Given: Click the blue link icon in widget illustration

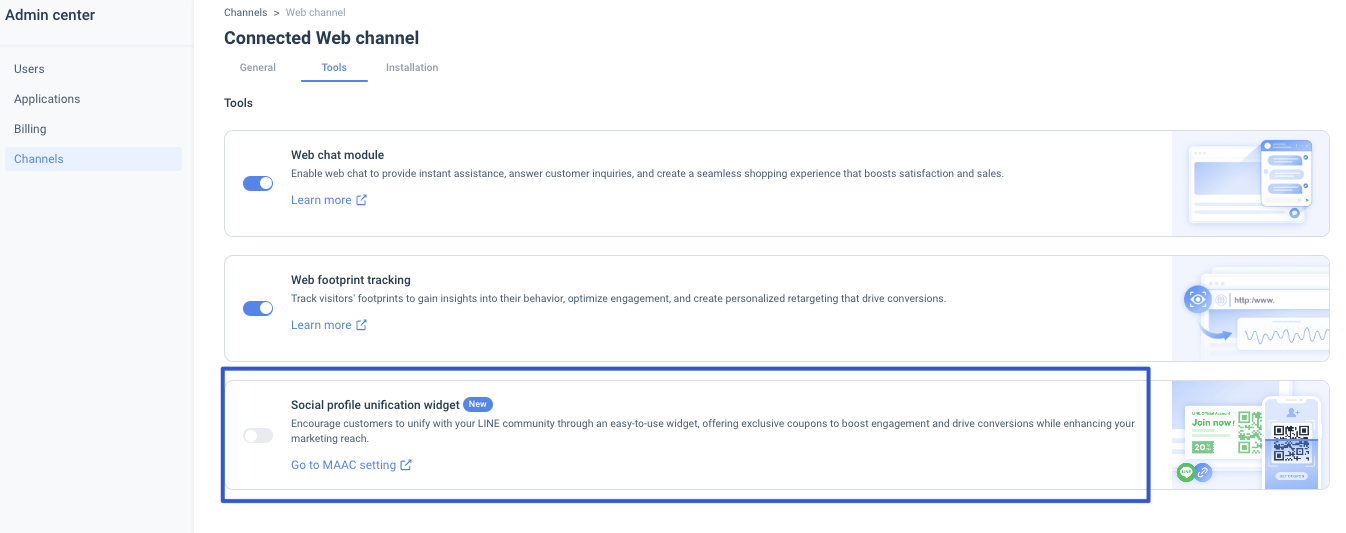Looking at the screenshot, I should tap(1203, 472).
